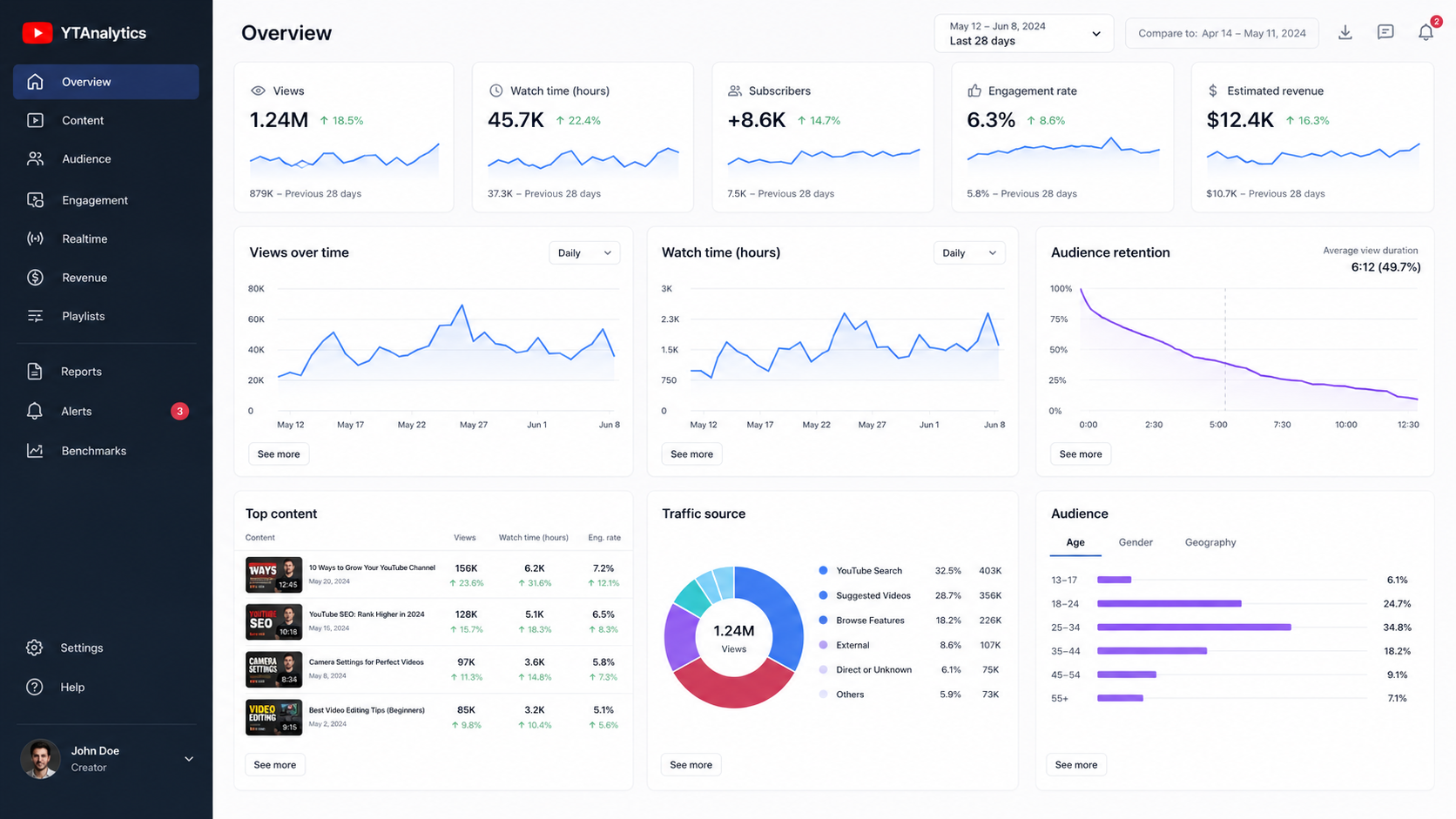Open the Daily dropdown on Watch time chart
This screenshot has width=1456, height=819.
[x=969, y=253]
